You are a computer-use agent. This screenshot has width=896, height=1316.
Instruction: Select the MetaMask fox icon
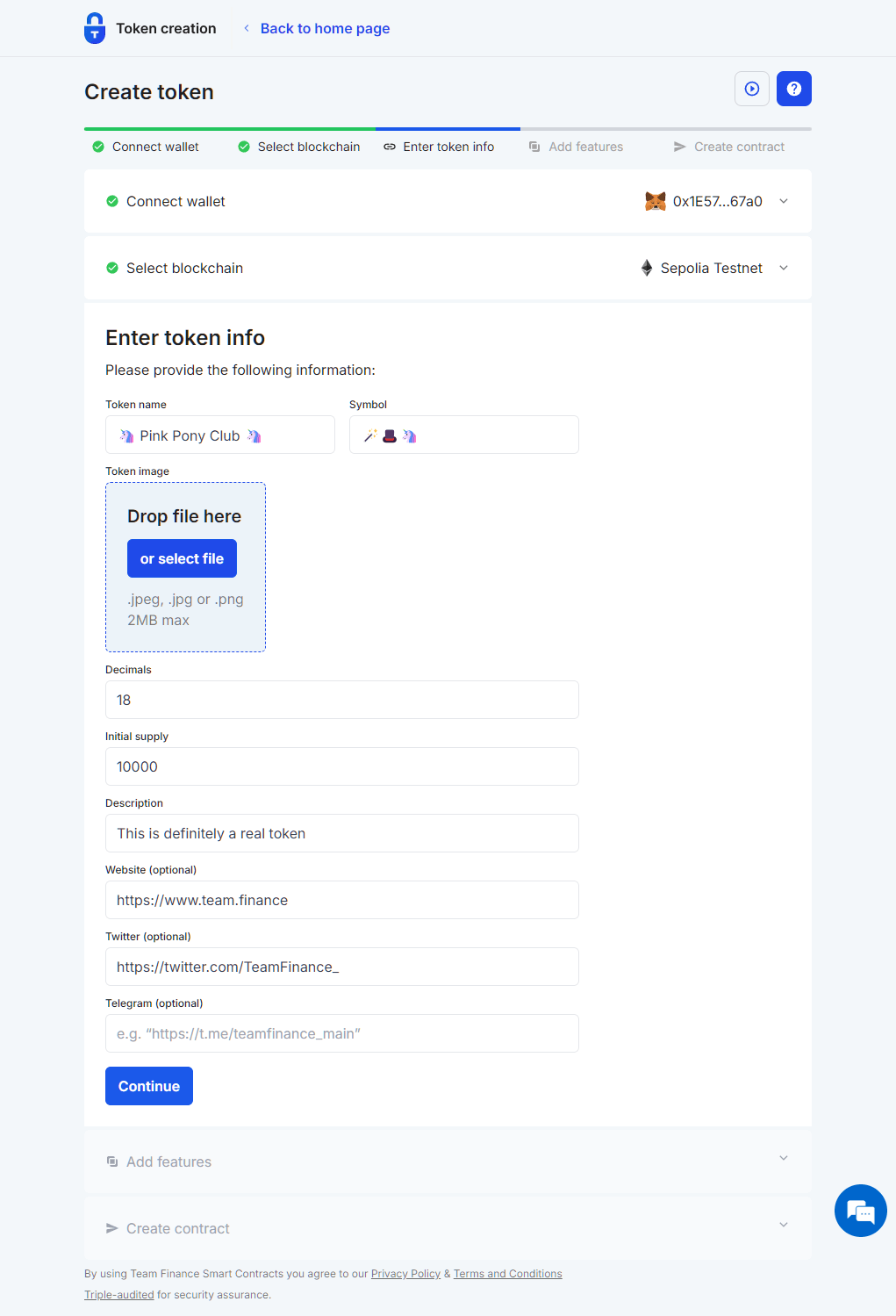pos(654,201)
